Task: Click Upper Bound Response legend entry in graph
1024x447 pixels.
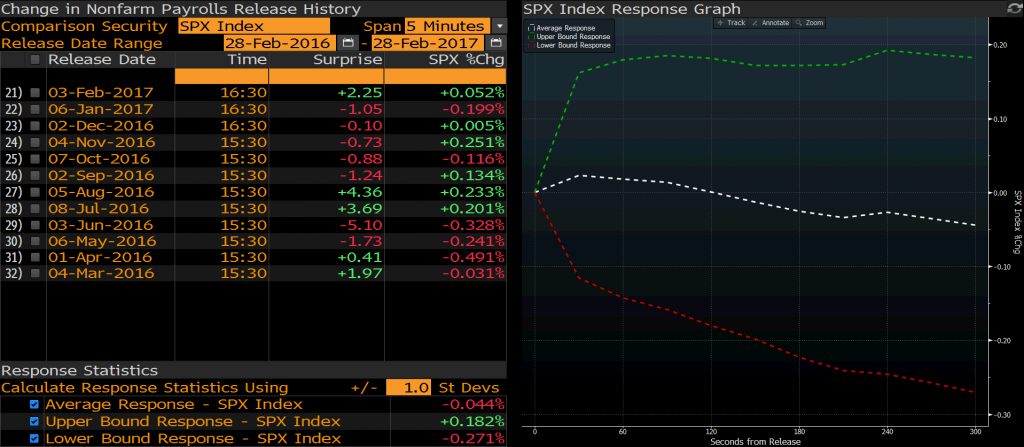Action: tap(569, 37)
